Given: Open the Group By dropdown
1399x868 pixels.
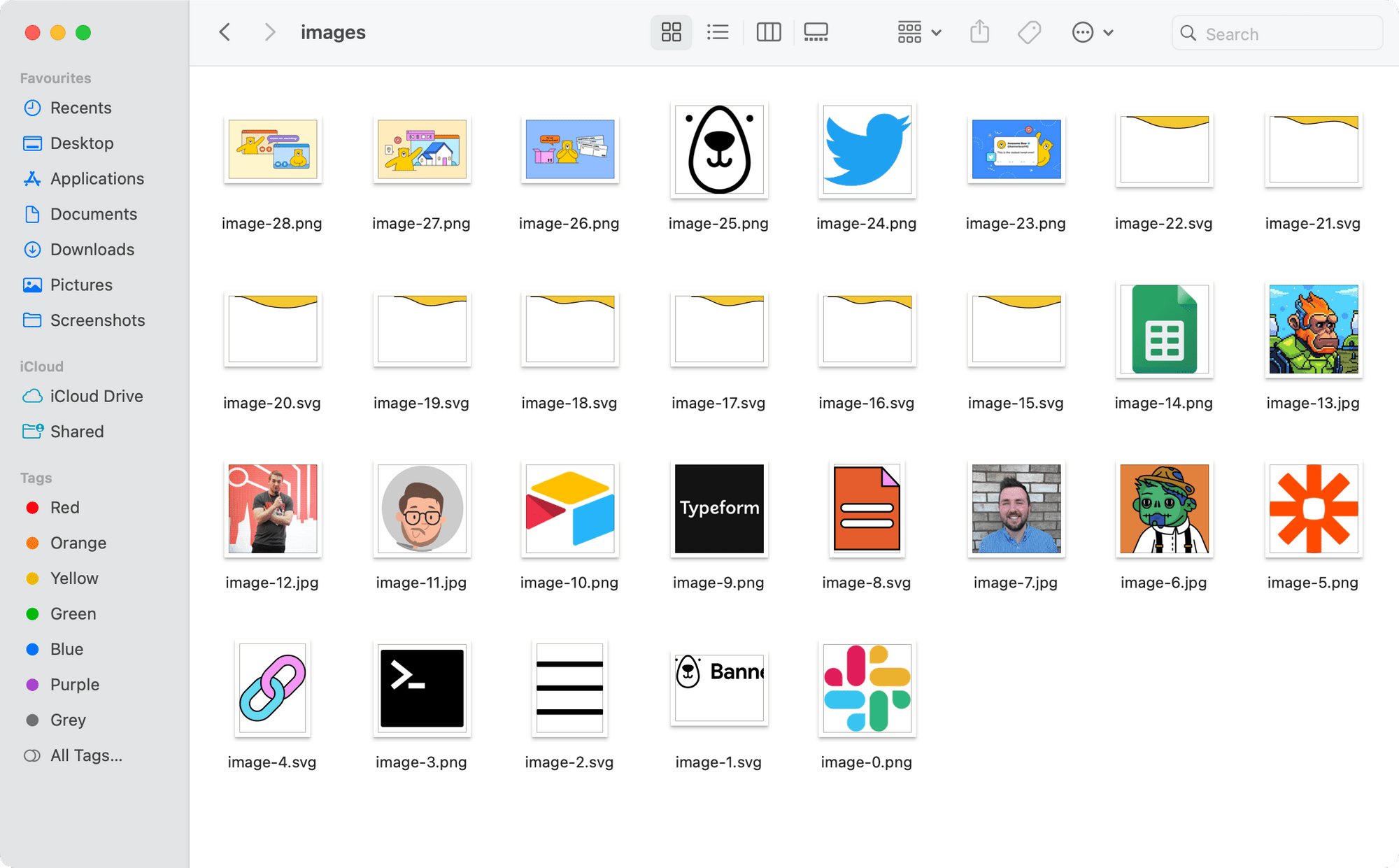Looking at the screenshot, I should 919,32.
